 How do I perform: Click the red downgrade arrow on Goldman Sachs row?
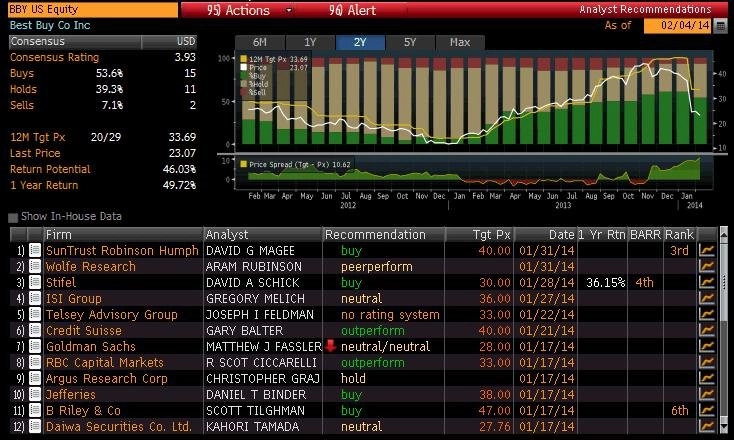[x=330, y=346]
